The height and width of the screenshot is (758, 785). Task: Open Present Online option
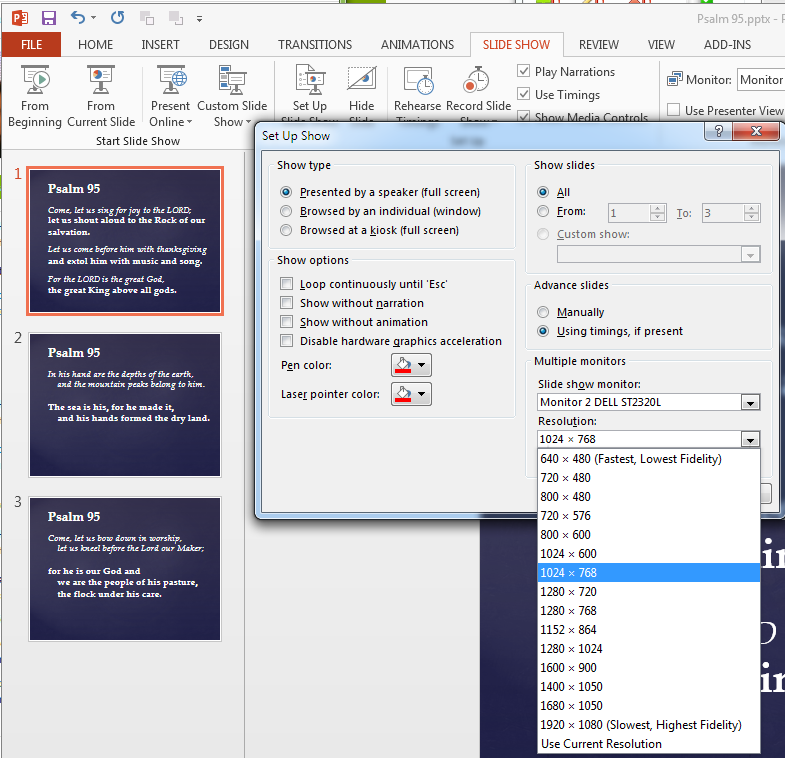(170, 96)
